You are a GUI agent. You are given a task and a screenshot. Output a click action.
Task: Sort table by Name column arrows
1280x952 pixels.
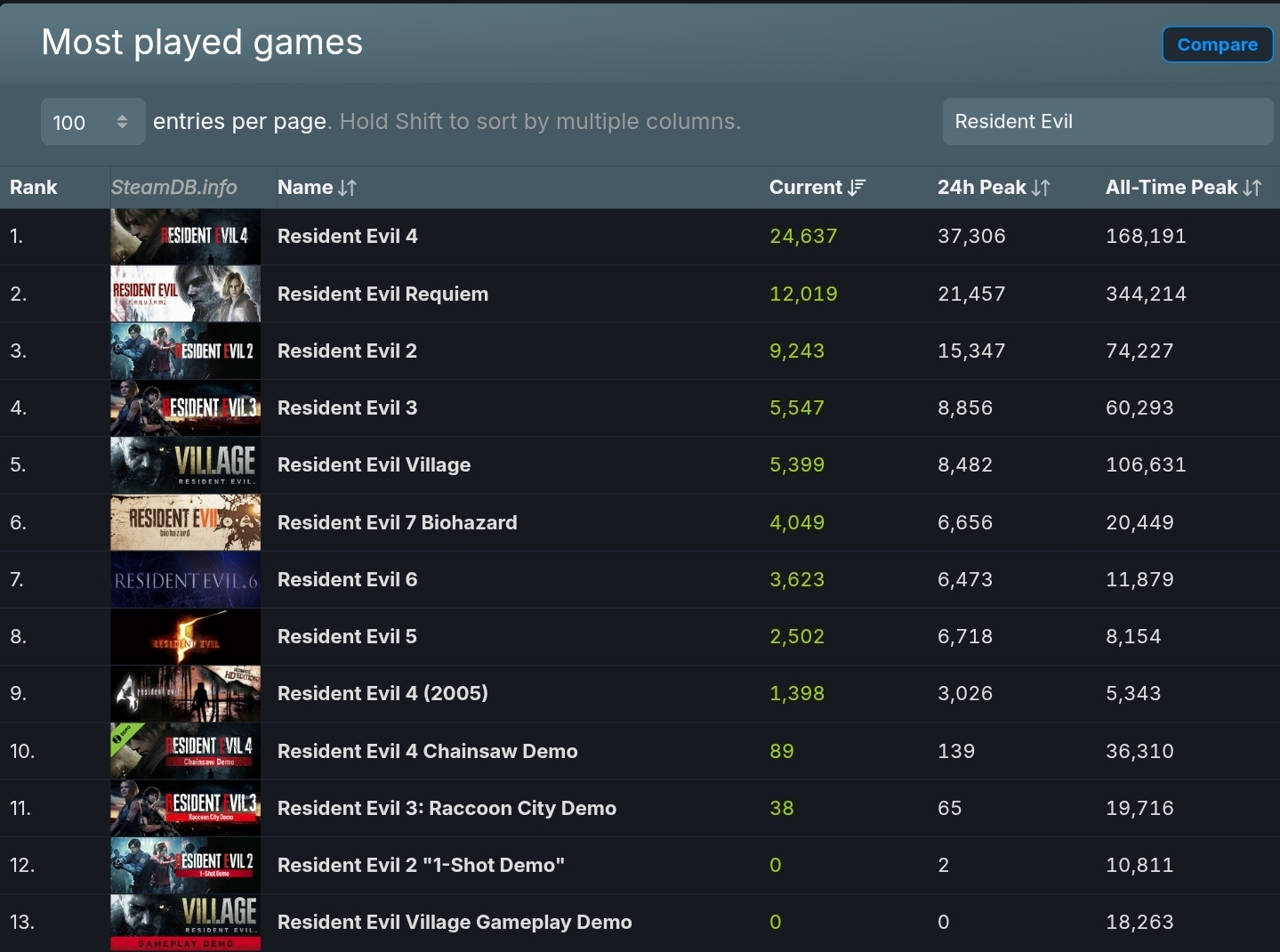click(347, 188)
